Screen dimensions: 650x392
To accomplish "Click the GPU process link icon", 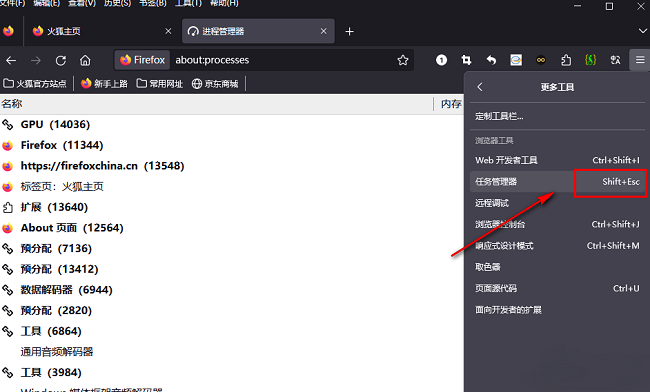I will pyautogui.click(x=7, y=124).
